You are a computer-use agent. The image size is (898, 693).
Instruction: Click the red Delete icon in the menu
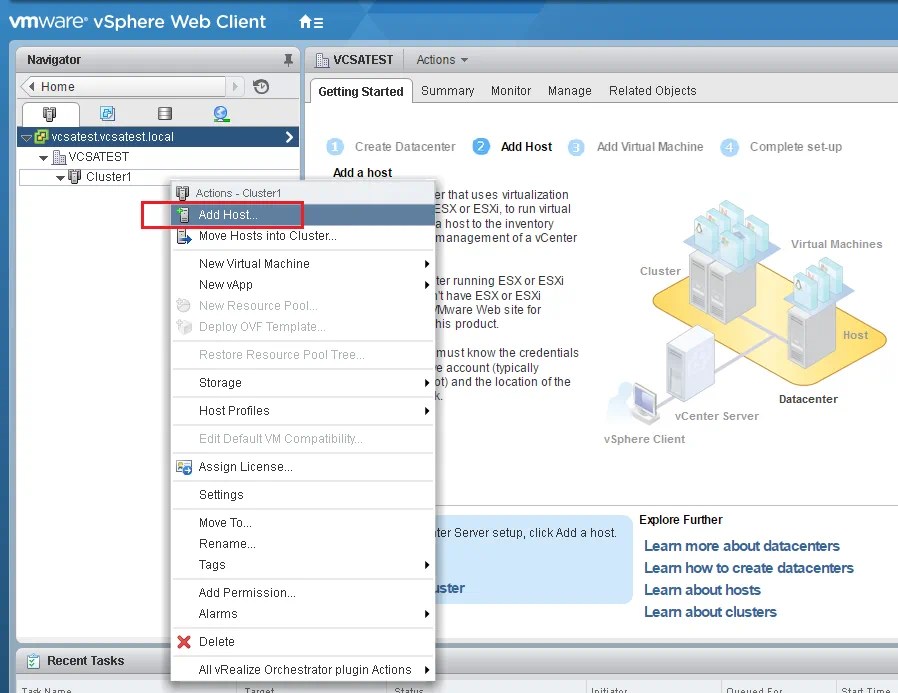[185, 641]
